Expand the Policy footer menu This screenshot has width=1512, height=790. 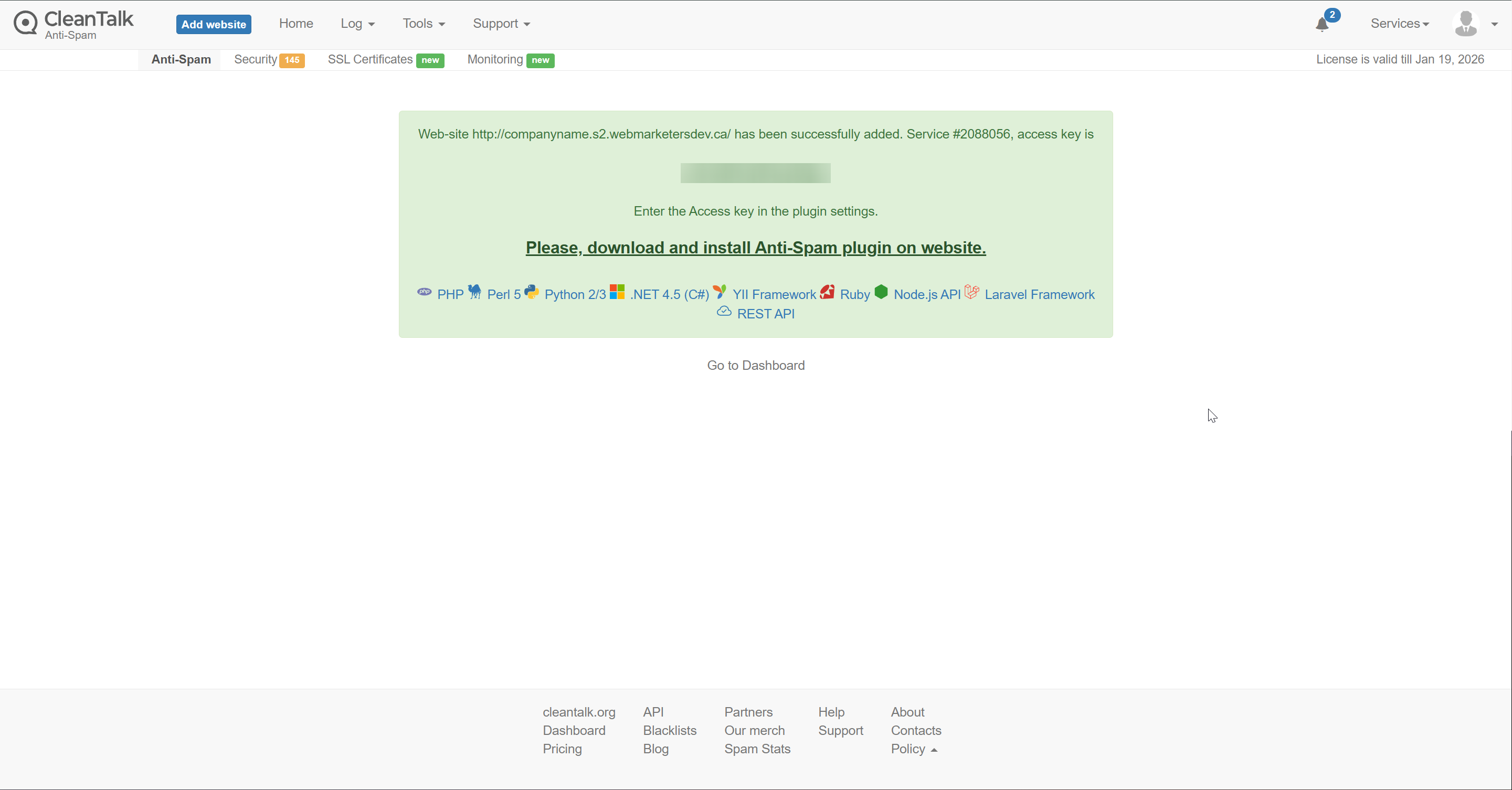[x=914, y=749]
